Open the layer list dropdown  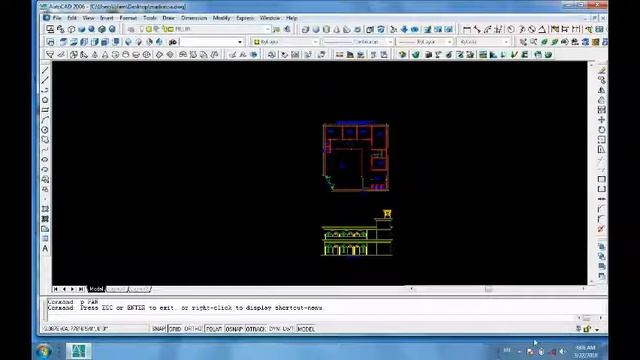pos(268,29)
